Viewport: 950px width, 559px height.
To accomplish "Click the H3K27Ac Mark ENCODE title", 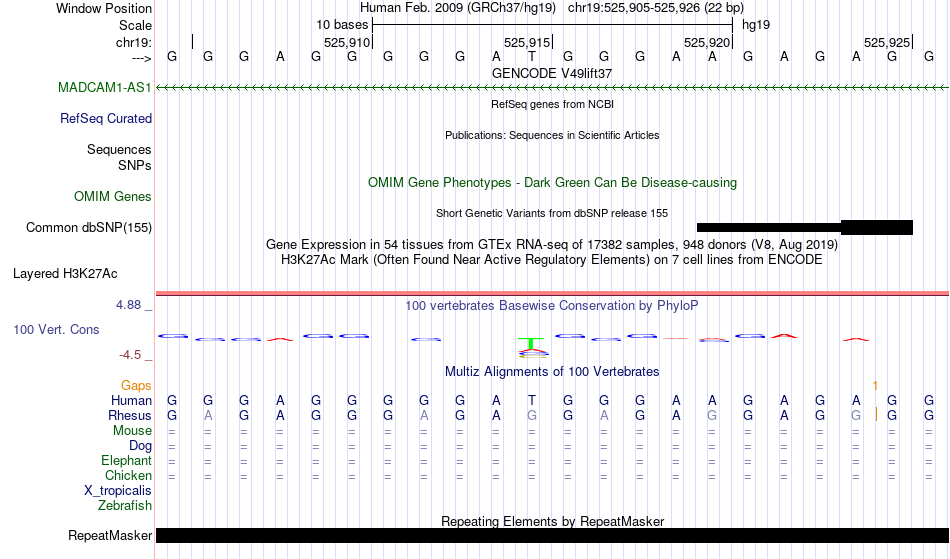I will click(x=552, y=260).
